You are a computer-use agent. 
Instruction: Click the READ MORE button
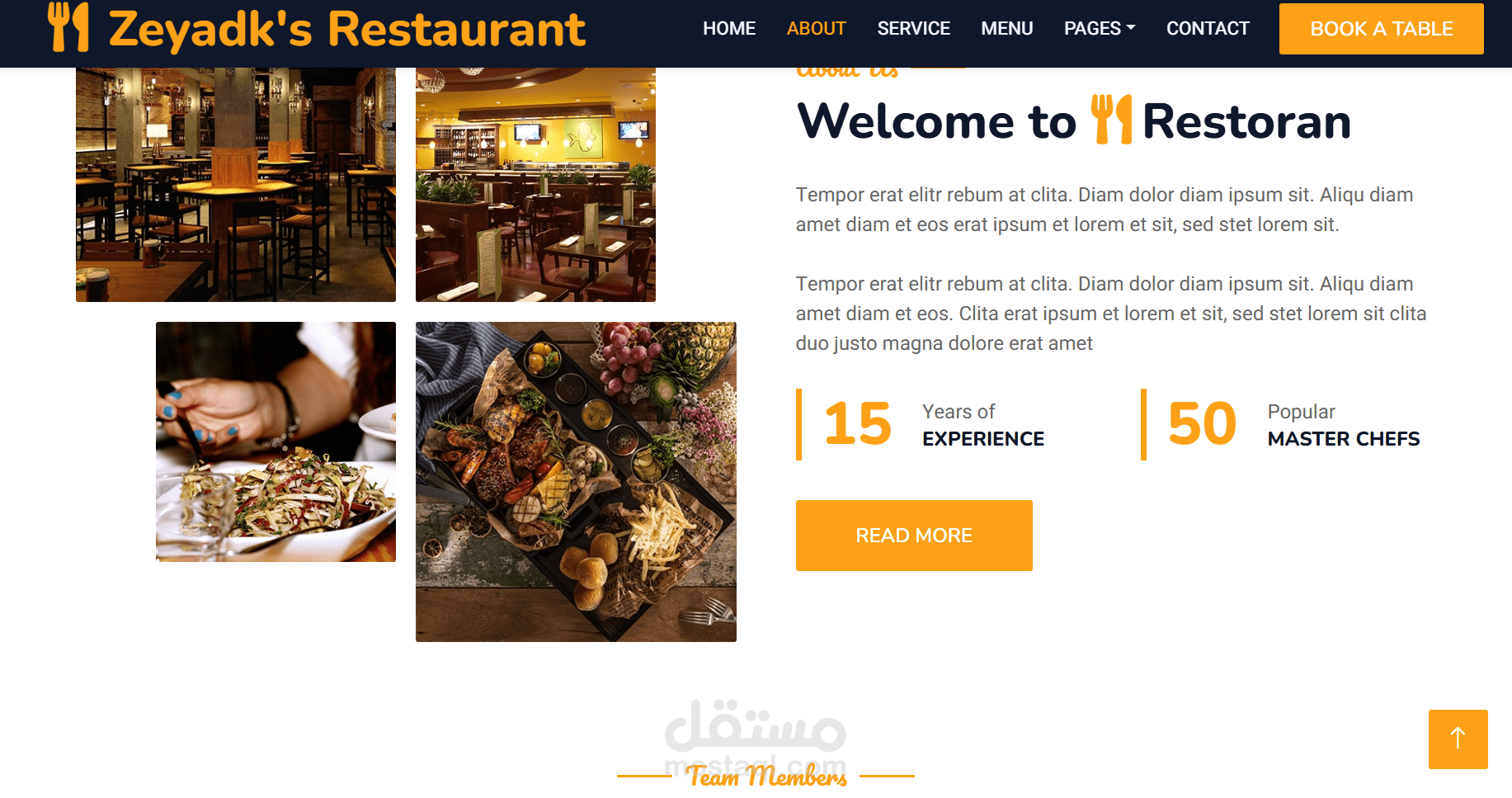(914, 536)
